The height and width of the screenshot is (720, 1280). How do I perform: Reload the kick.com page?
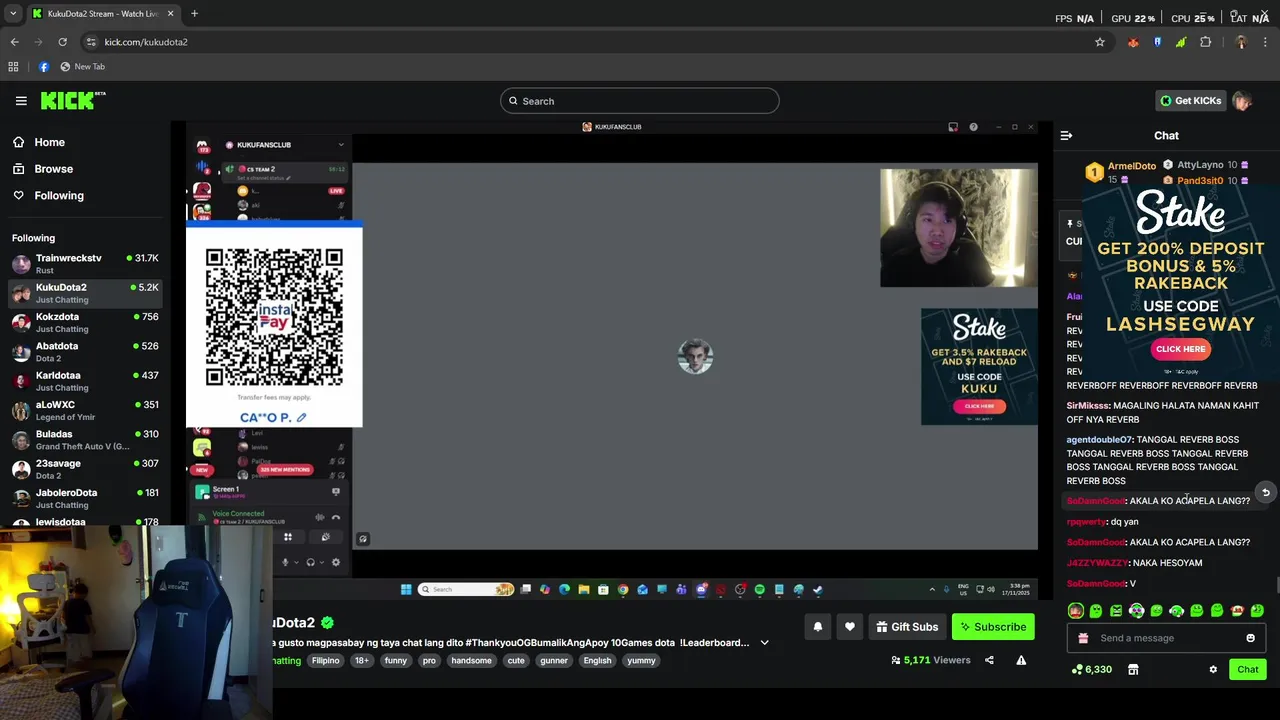pos(62,42)
